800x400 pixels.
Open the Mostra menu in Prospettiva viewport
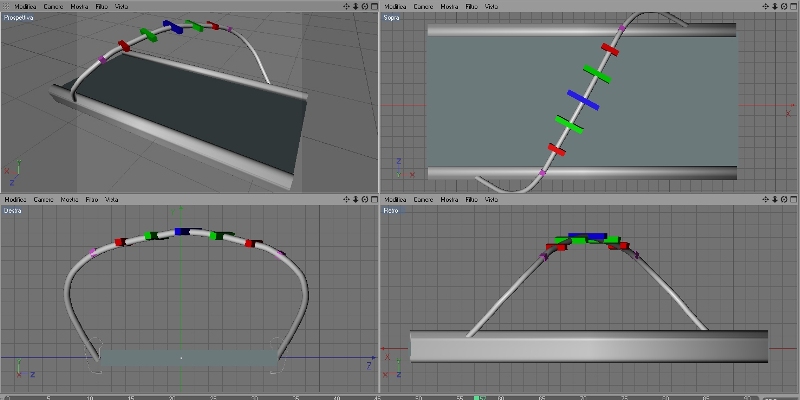point(79,6)
